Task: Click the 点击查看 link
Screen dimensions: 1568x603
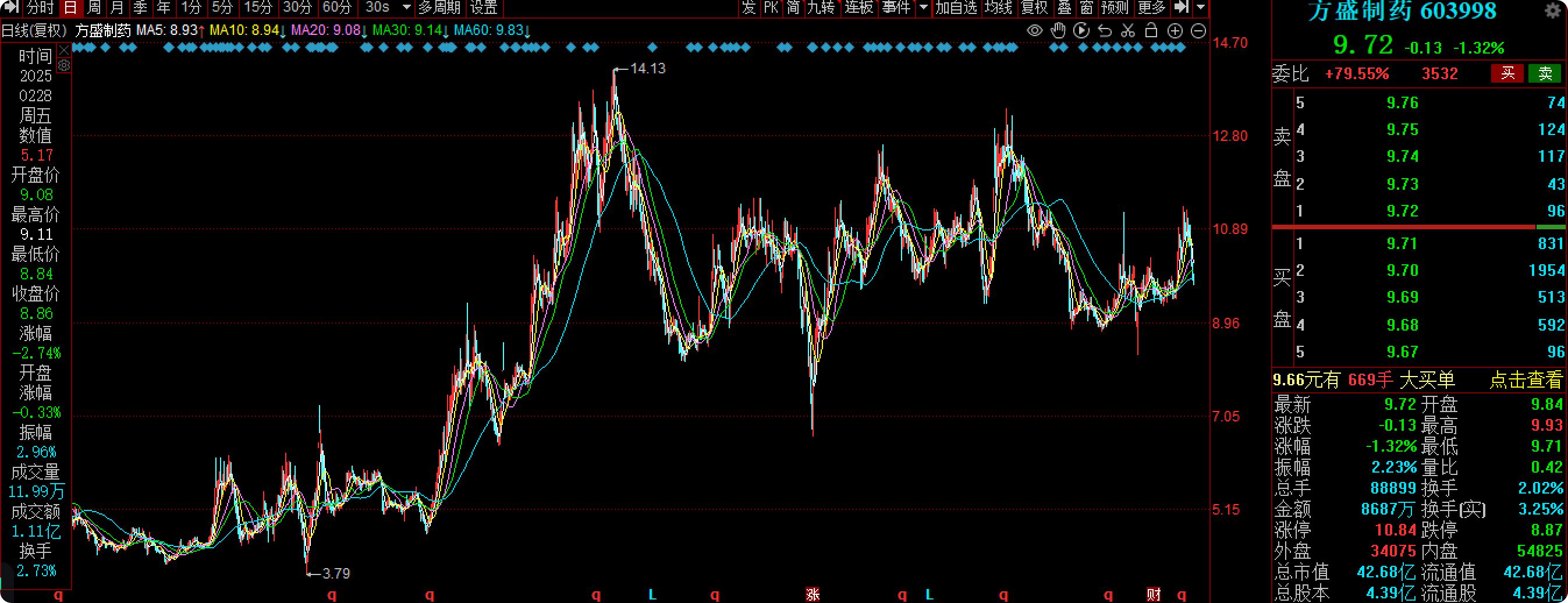Action: (1526, 380)
